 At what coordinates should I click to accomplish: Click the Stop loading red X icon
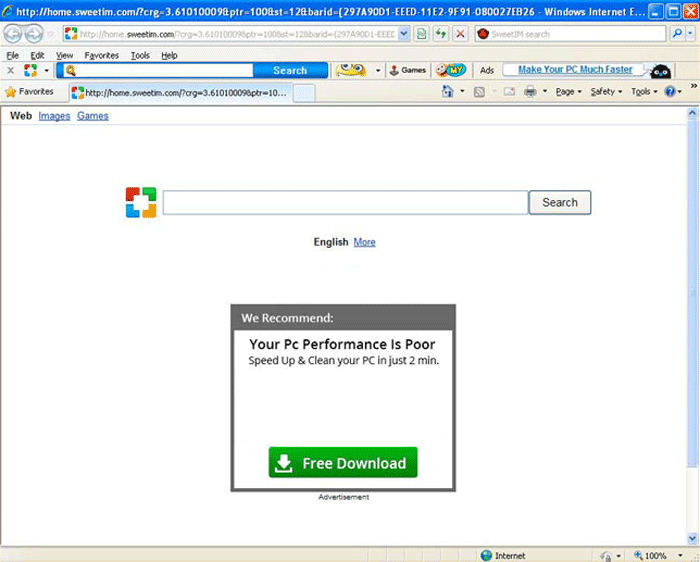460,34
